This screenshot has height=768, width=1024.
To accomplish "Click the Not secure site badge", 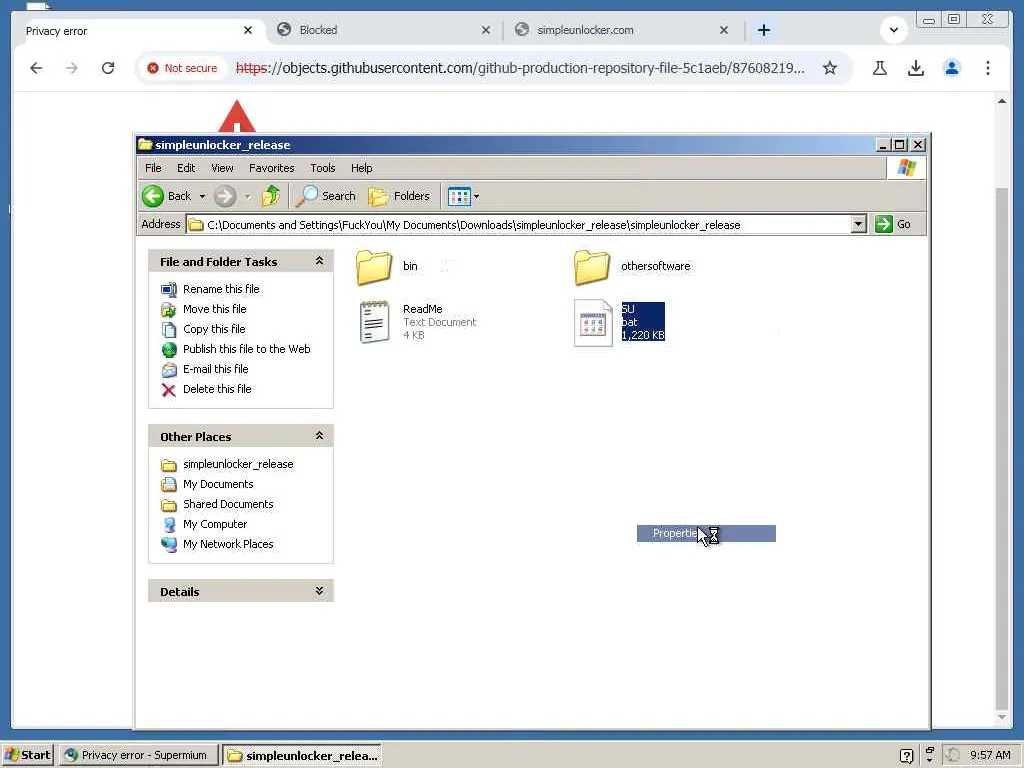I will (182, 68).
